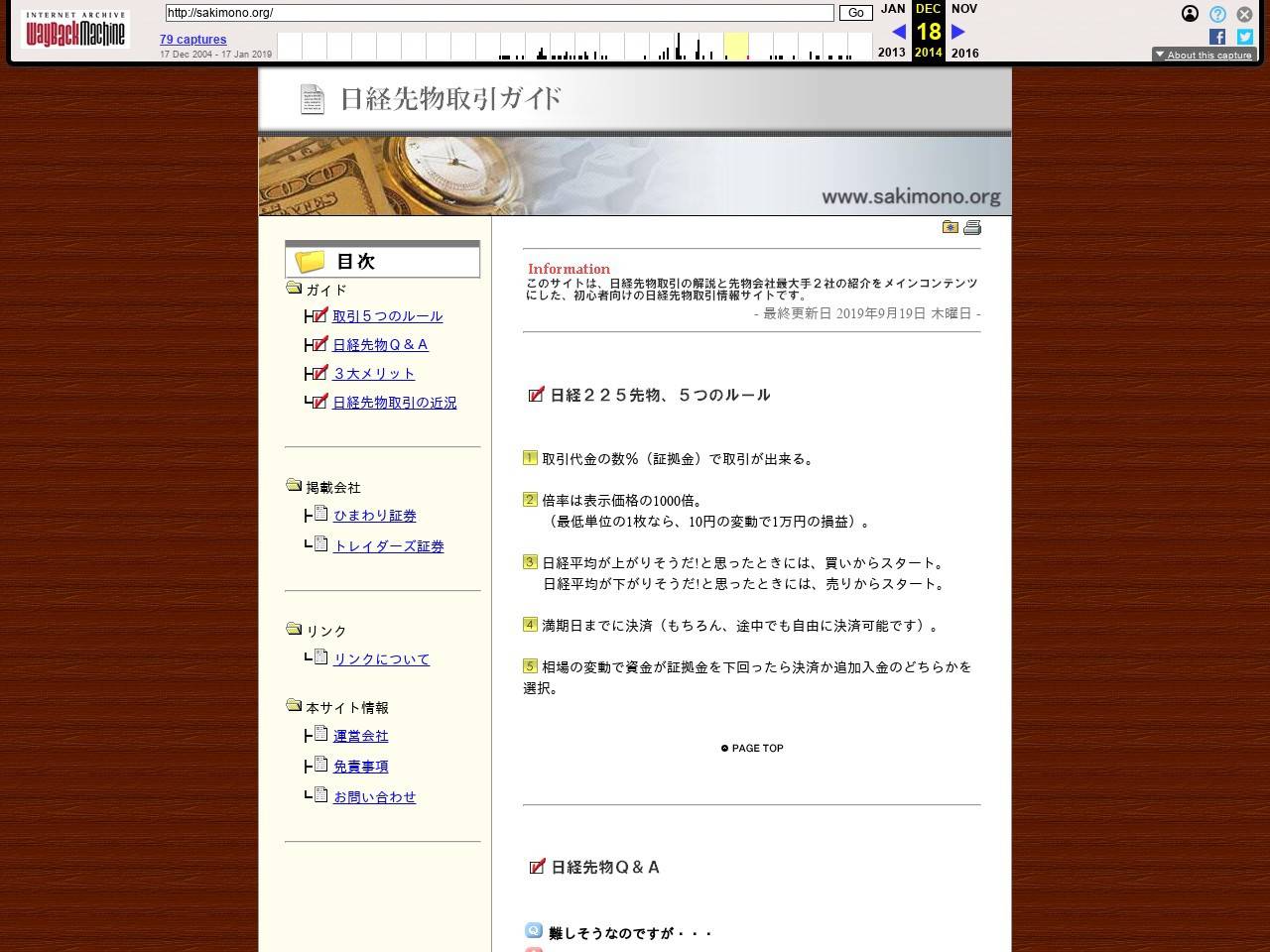Expand the About this capture dropdown

1204,55
